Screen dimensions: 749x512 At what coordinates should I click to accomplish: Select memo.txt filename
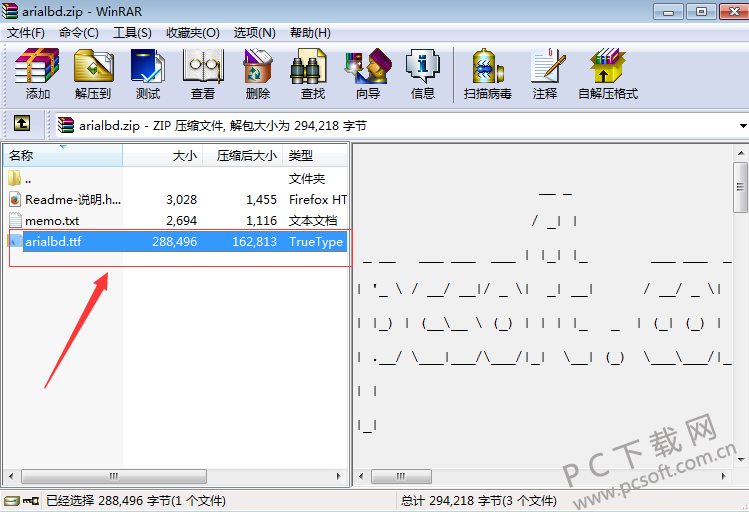pos(52,221)
